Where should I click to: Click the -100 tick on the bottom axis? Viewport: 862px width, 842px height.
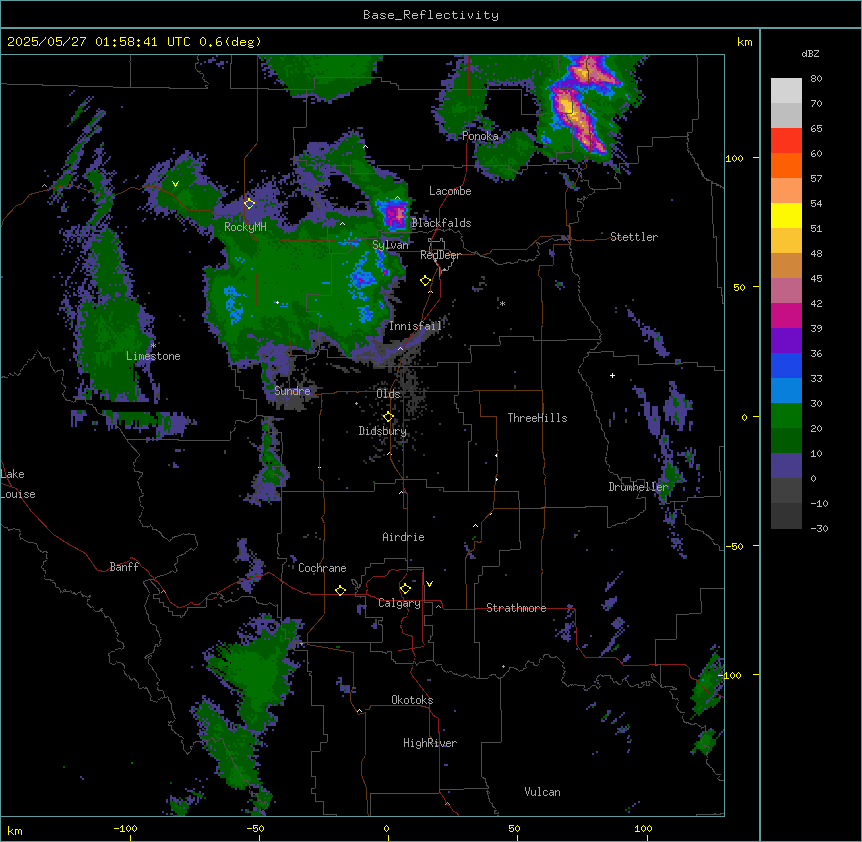(x=125, y=829)
